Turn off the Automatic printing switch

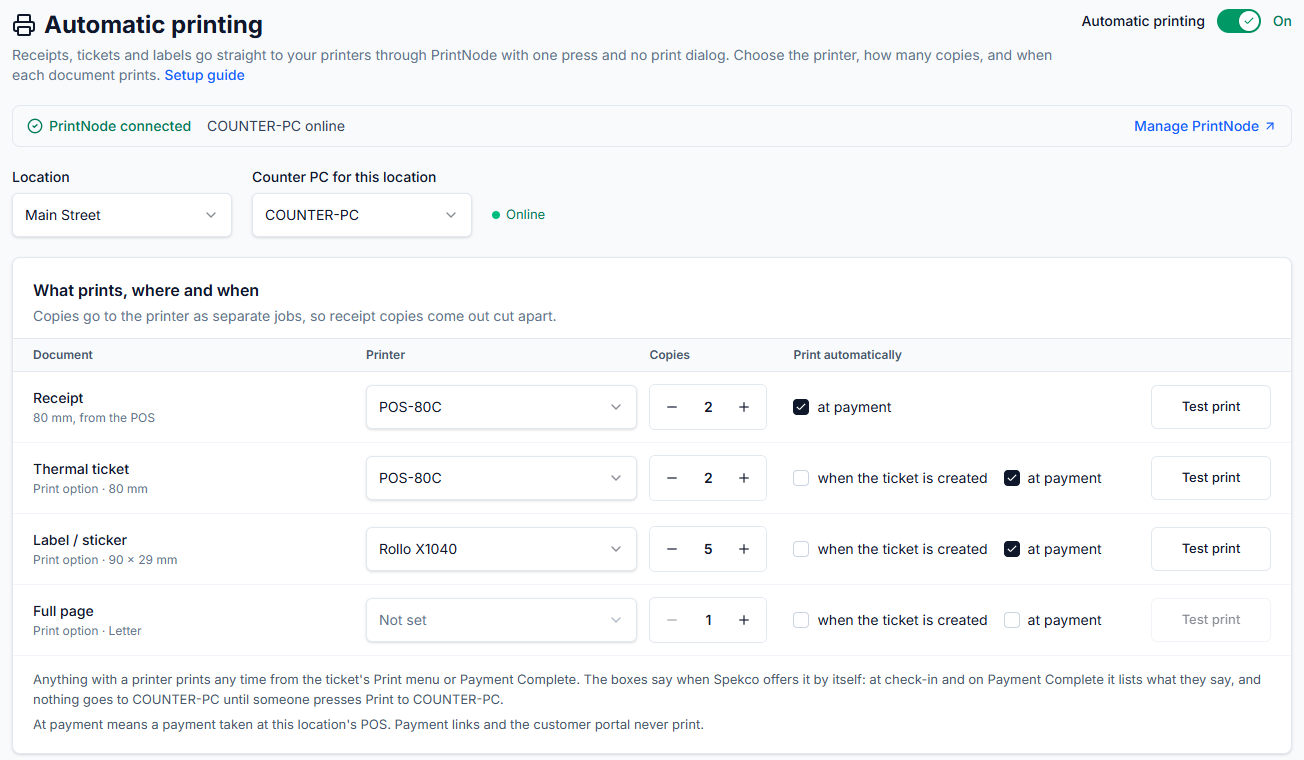(x=1239, y=21)
